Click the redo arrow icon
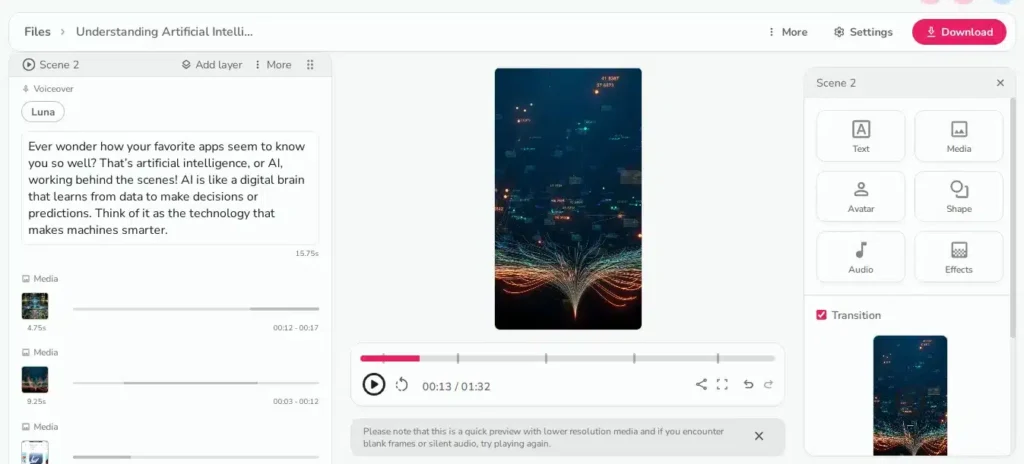Screen dimensions: 1024x464 pyautogui.click(x=769, y=384)
